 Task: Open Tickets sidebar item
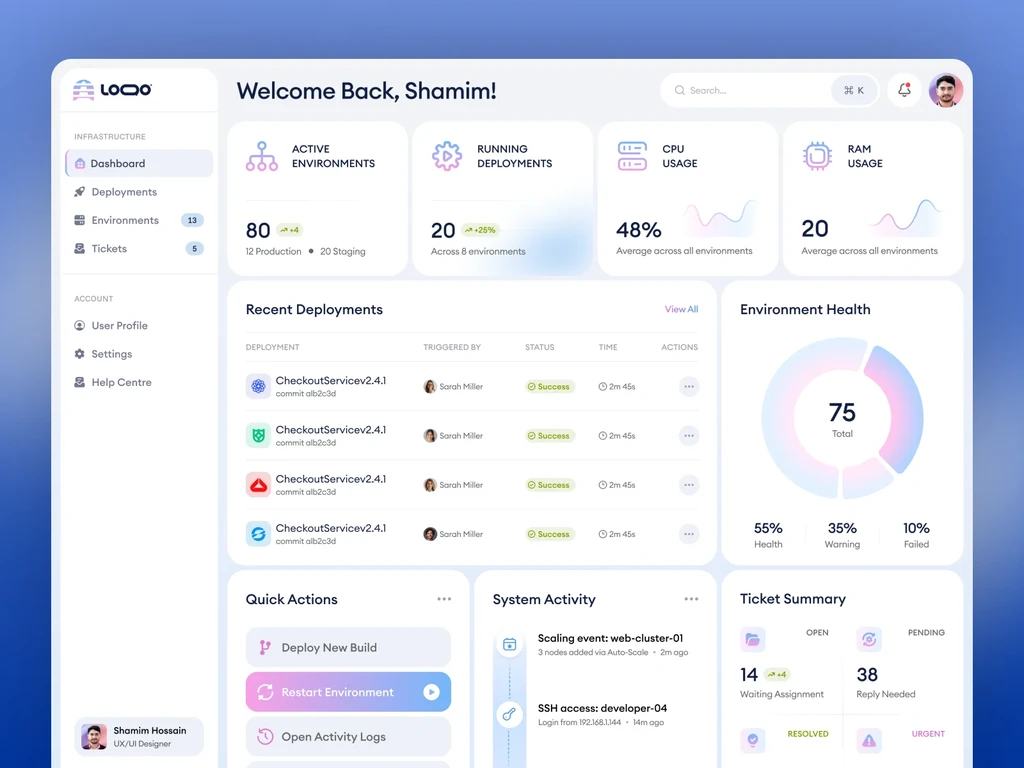pyautogui.click(x=139, y=248)
